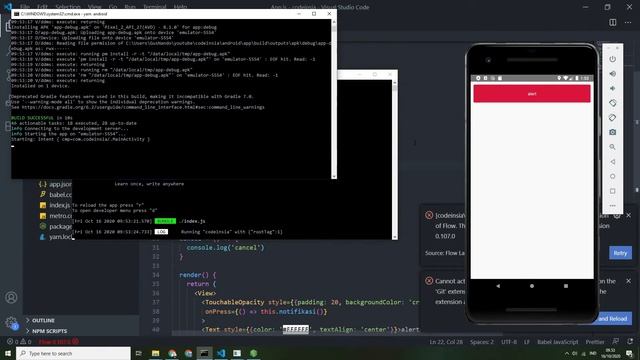Open gear settings on the Flow notification
This screenshot has width=640, height=360.
[x=617, y=215]
